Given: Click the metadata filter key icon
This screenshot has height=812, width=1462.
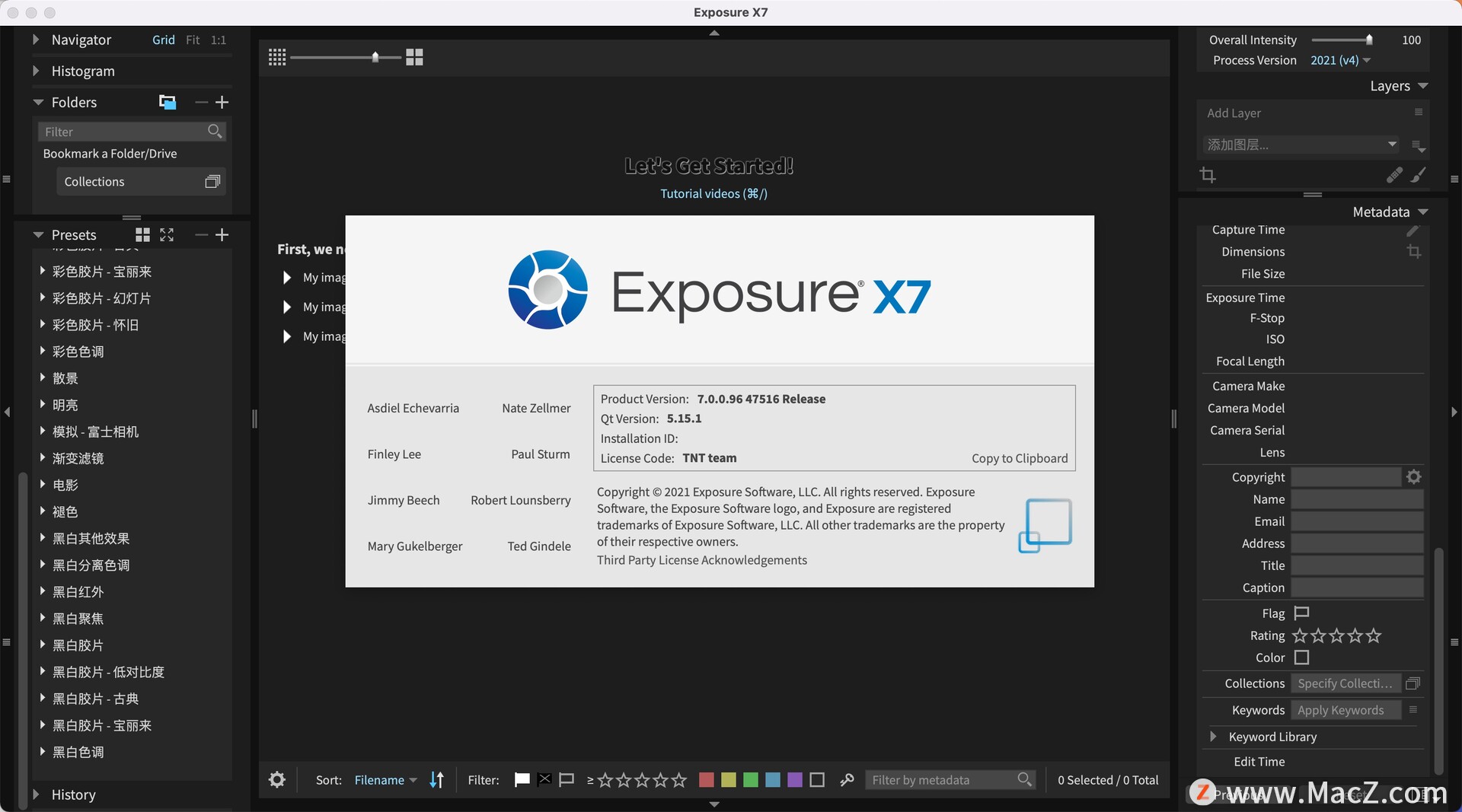Looking at the screenshot, I should pos(847,780).
